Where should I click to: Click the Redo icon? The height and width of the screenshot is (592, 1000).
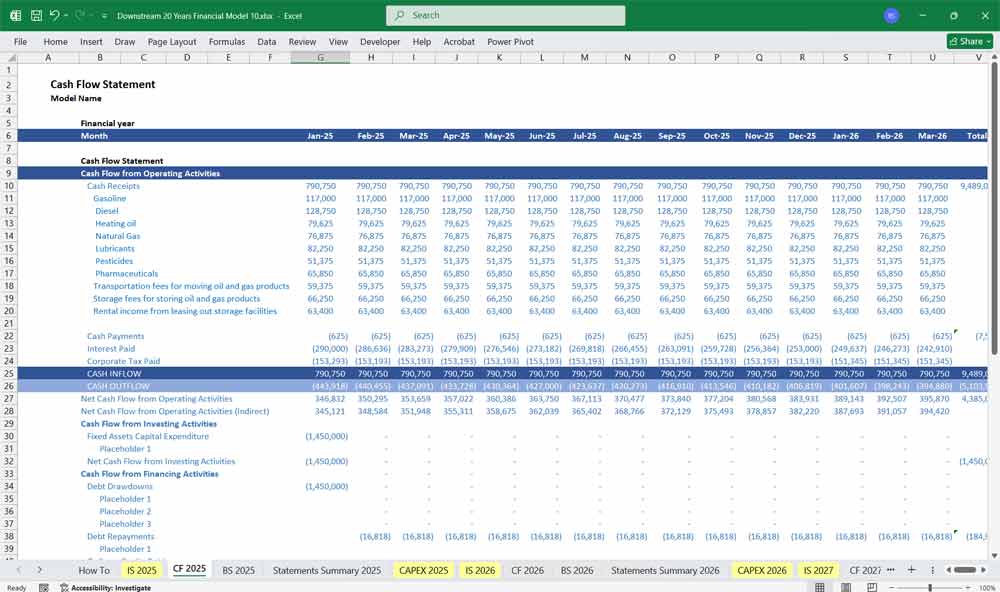tap(79, 15)
